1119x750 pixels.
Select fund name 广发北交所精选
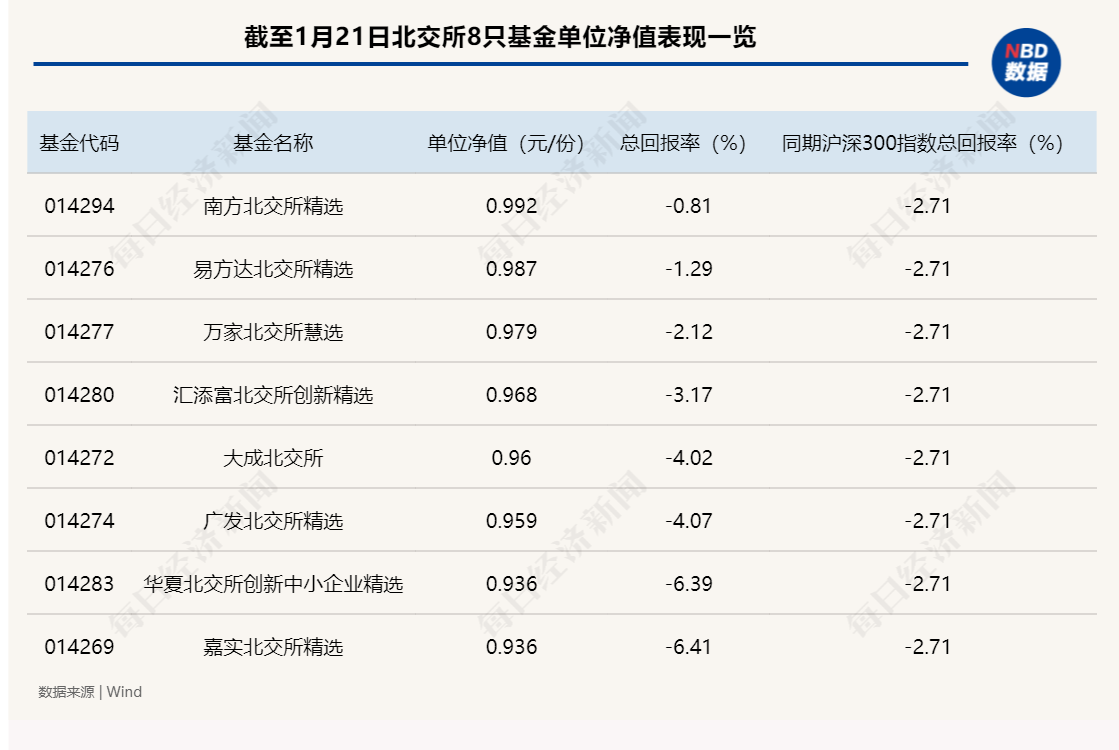(273, 521)
